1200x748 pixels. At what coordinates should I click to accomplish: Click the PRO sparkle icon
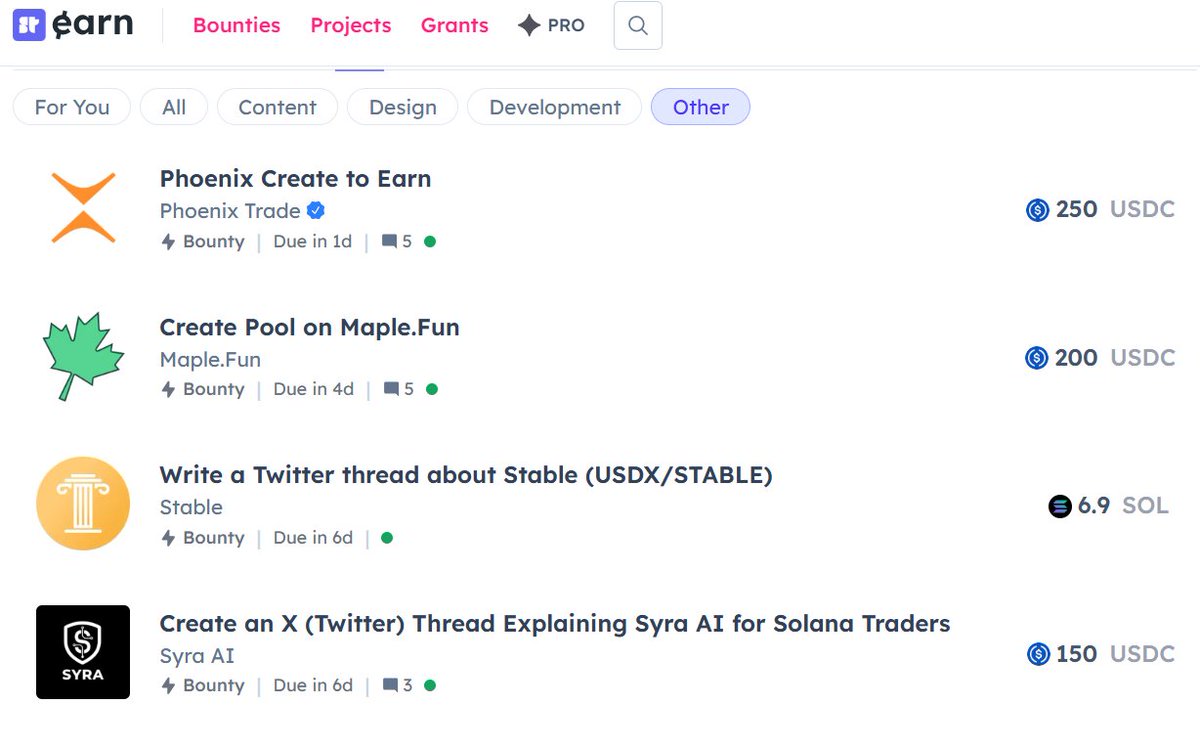pyautogui.click(x=529, y=26)
